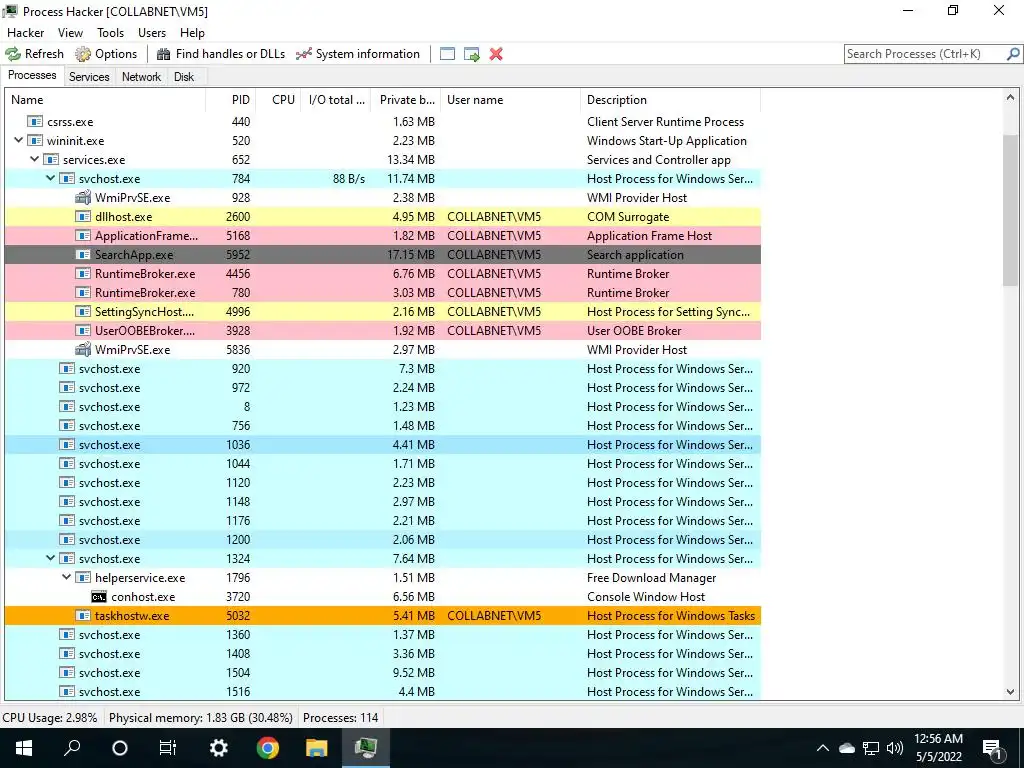Sort by the PID column header

coord(231,100)
